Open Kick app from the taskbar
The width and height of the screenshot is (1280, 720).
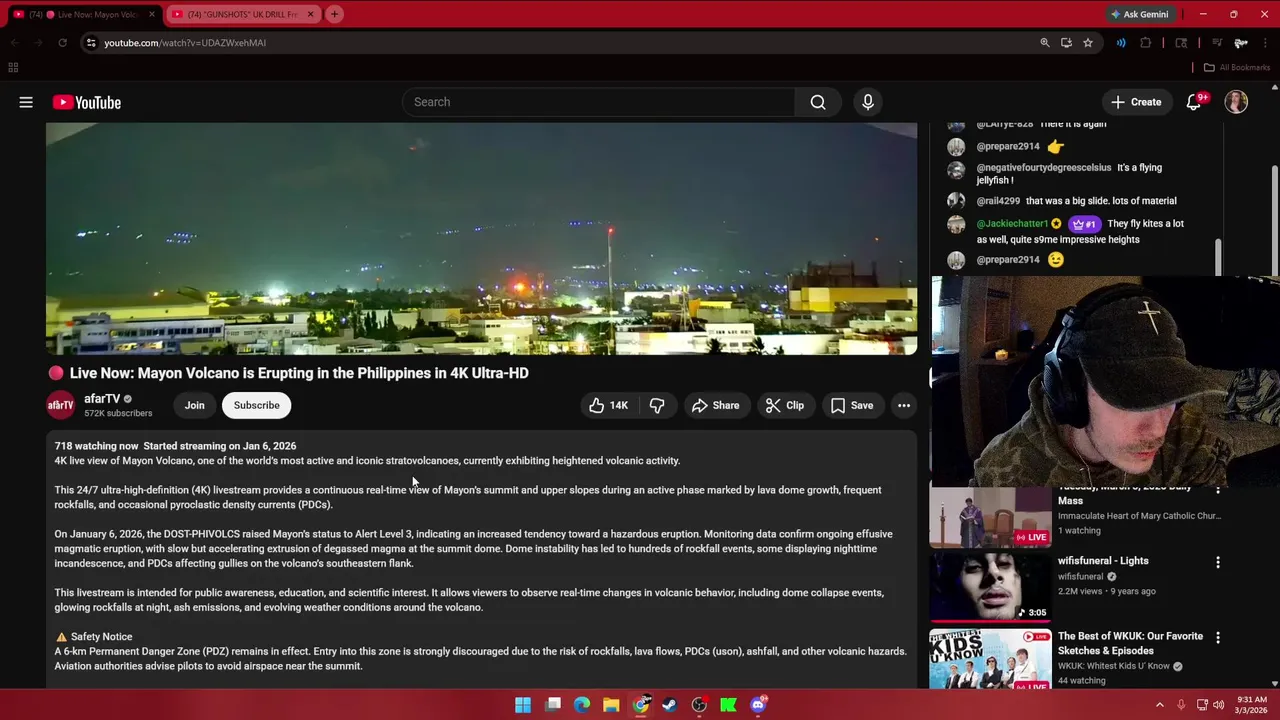coord(729,705)
